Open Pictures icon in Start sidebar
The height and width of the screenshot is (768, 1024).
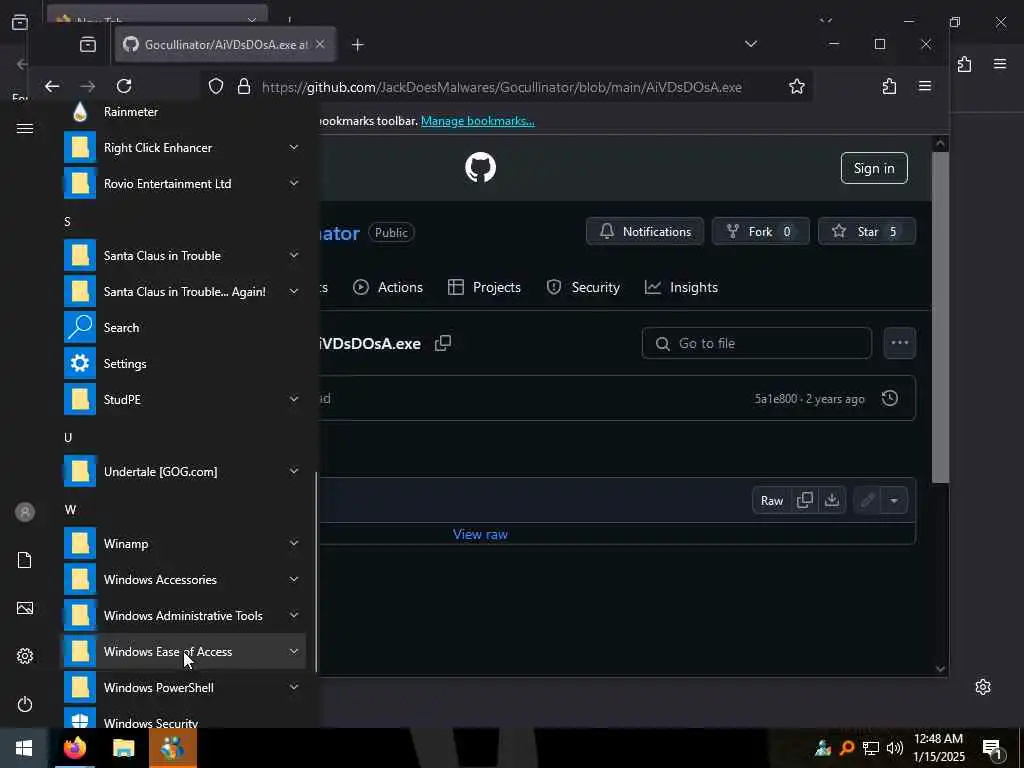click(25, 608)
